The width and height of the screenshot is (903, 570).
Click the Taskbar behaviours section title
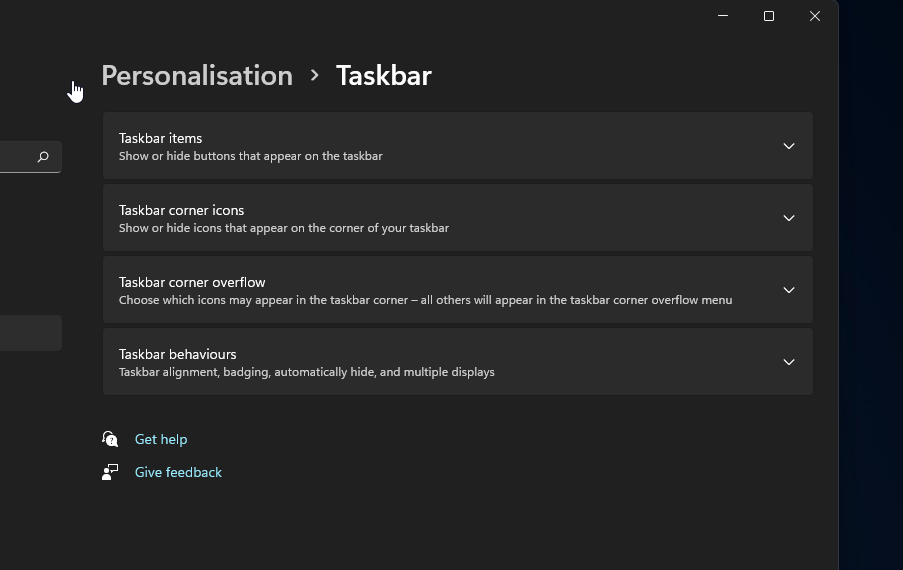pos(178,354)
